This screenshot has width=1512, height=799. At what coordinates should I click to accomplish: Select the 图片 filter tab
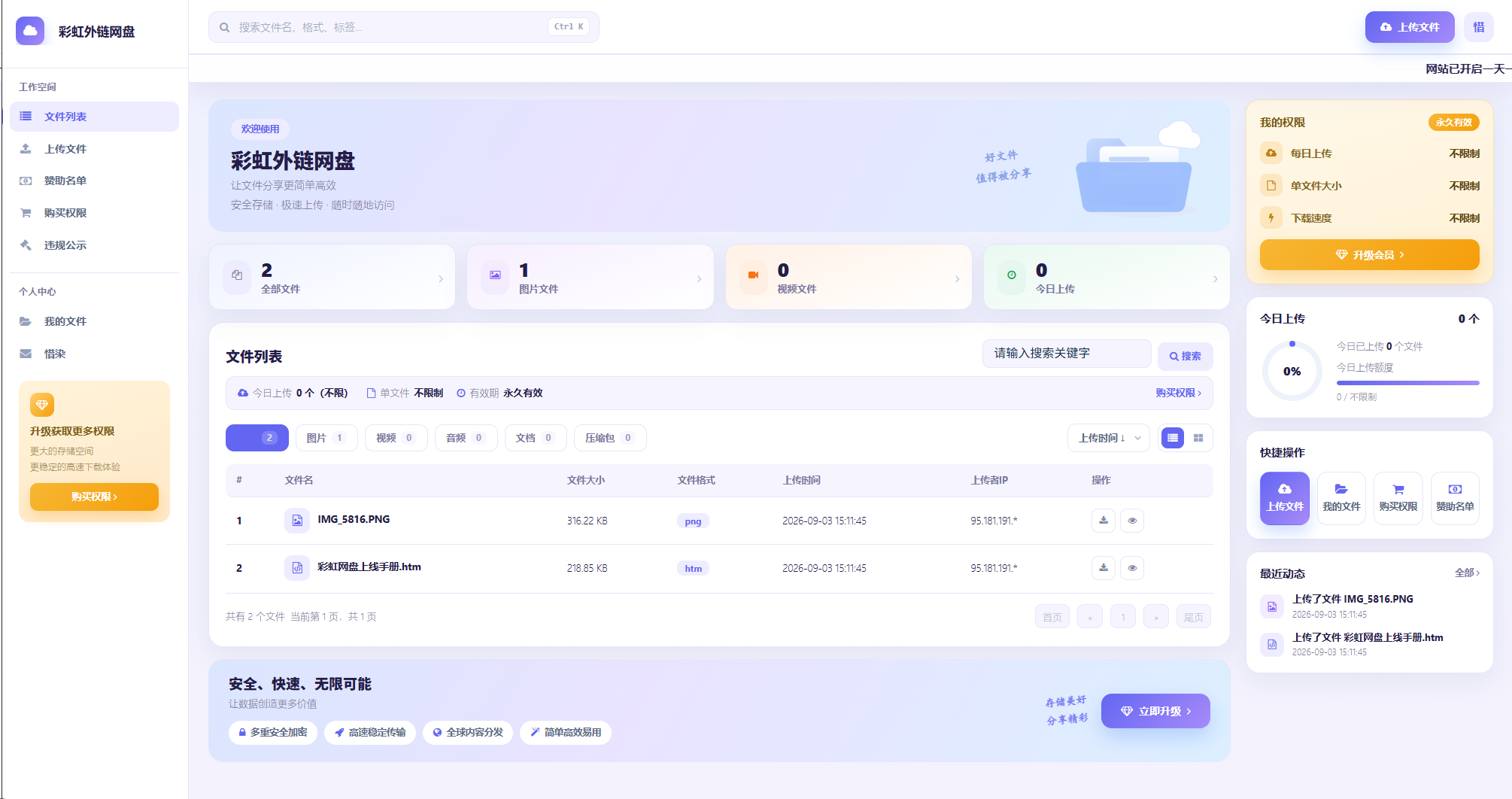[325, 438]
